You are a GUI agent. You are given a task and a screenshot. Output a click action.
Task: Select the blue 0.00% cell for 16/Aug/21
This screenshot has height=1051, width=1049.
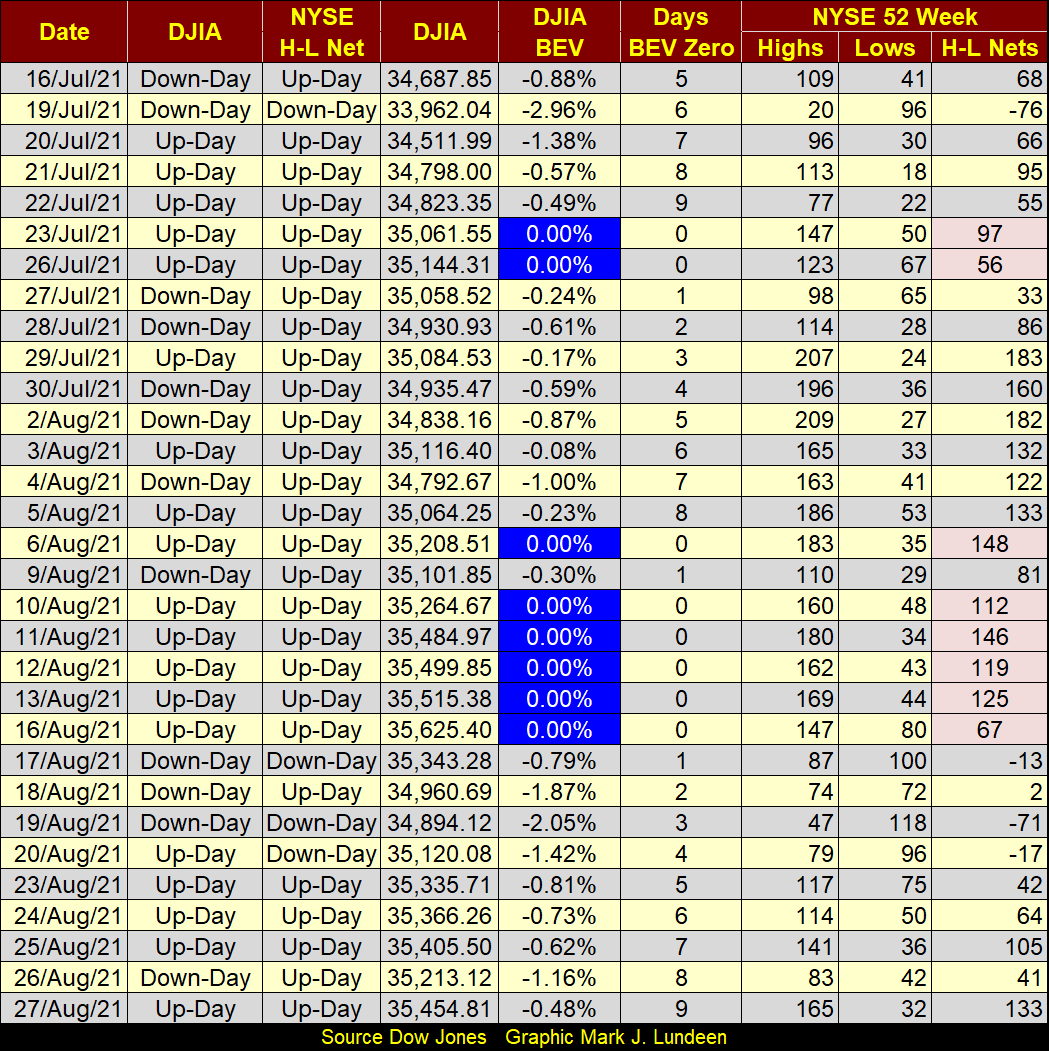pyautogui.click(x=559, y=730)
